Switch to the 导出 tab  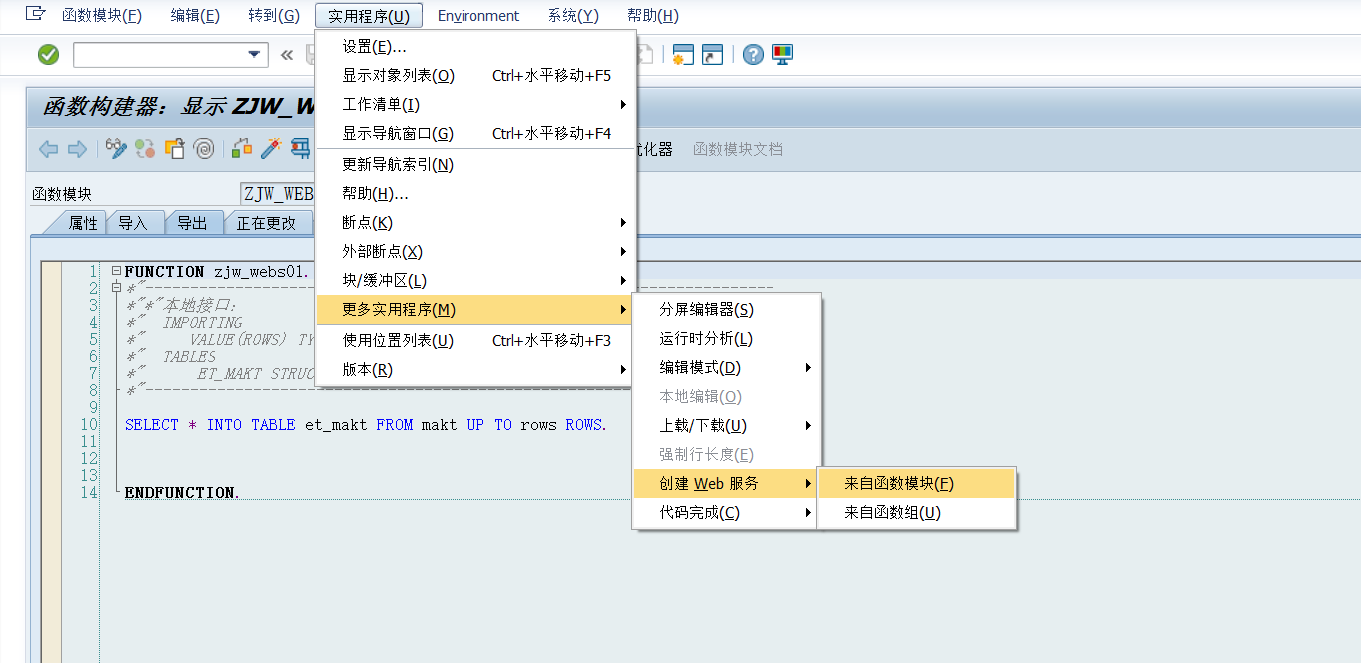click(x=192, y=223)
